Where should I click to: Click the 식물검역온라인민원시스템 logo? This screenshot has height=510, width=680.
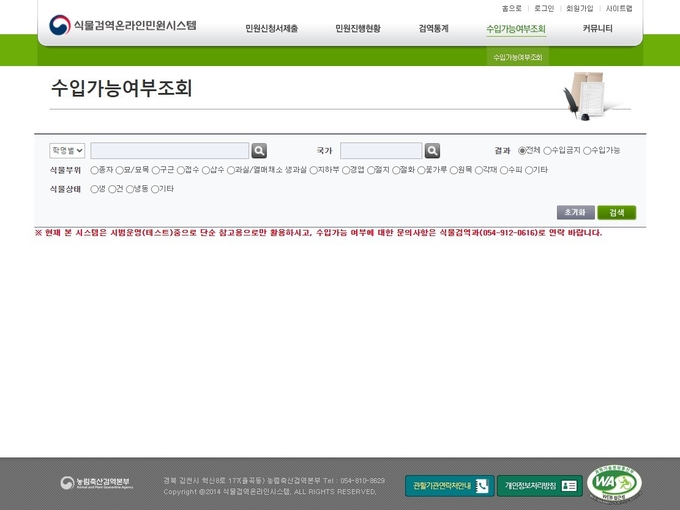pyautogui.click(x=123, y=25)
